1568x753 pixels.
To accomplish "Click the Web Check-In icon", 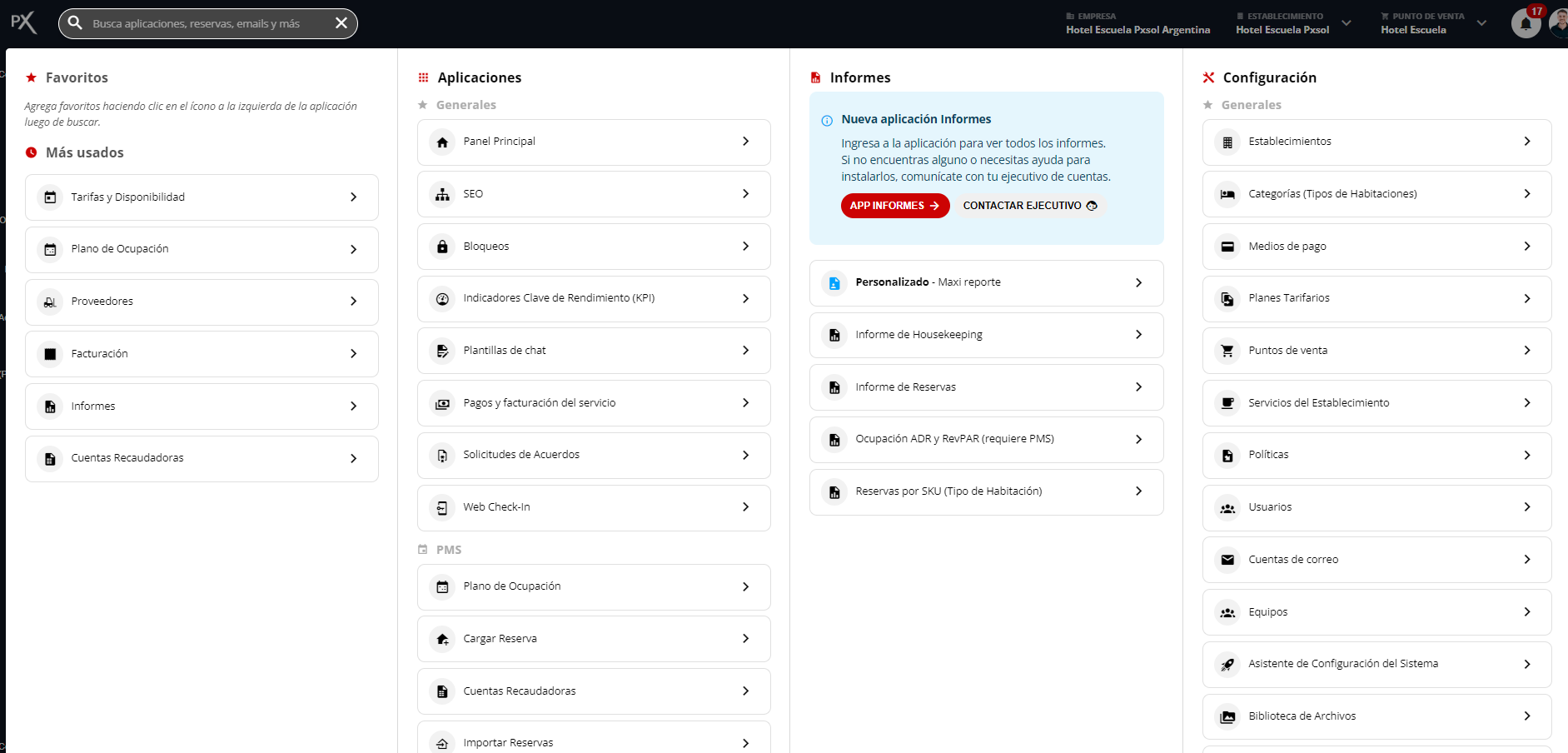I will coord(442,507).
